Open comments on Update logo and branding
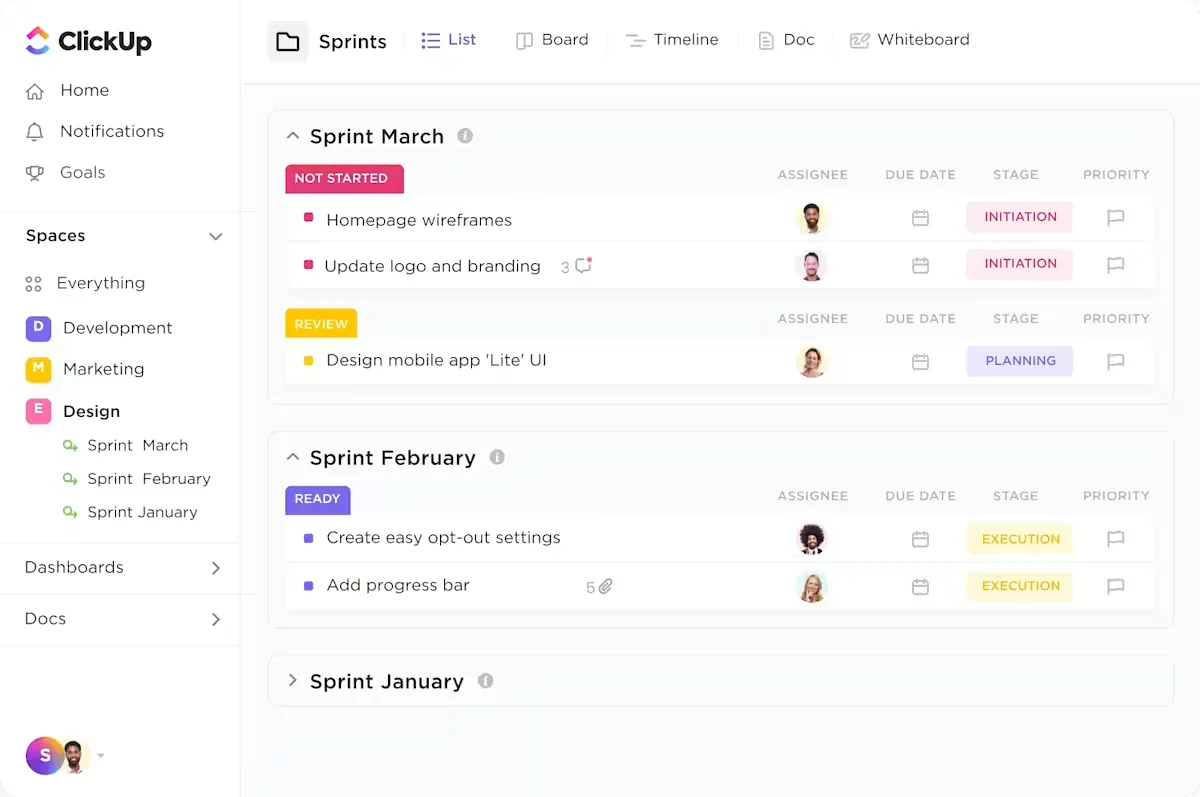This screenshot has height=797, width=1200. pyautogui.click(x=583, y=266)
